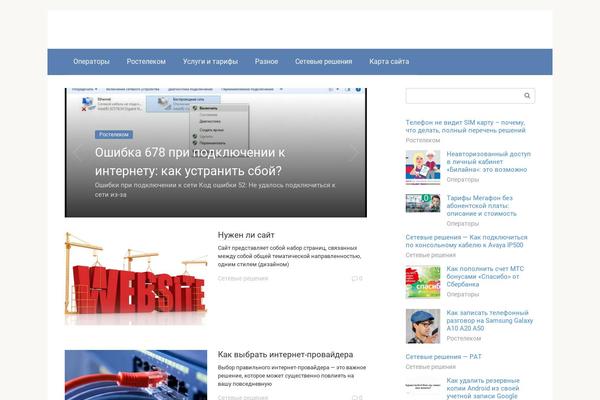The image size is (600, 400).
Task: Click the slider excerpt Ошибки при подключении к сети
Action: pyautogui.click(x=215, y=189)
